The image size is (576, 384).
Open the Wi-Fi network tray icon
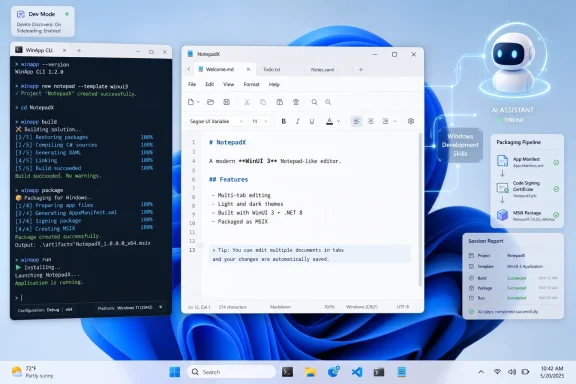[497, 372]
